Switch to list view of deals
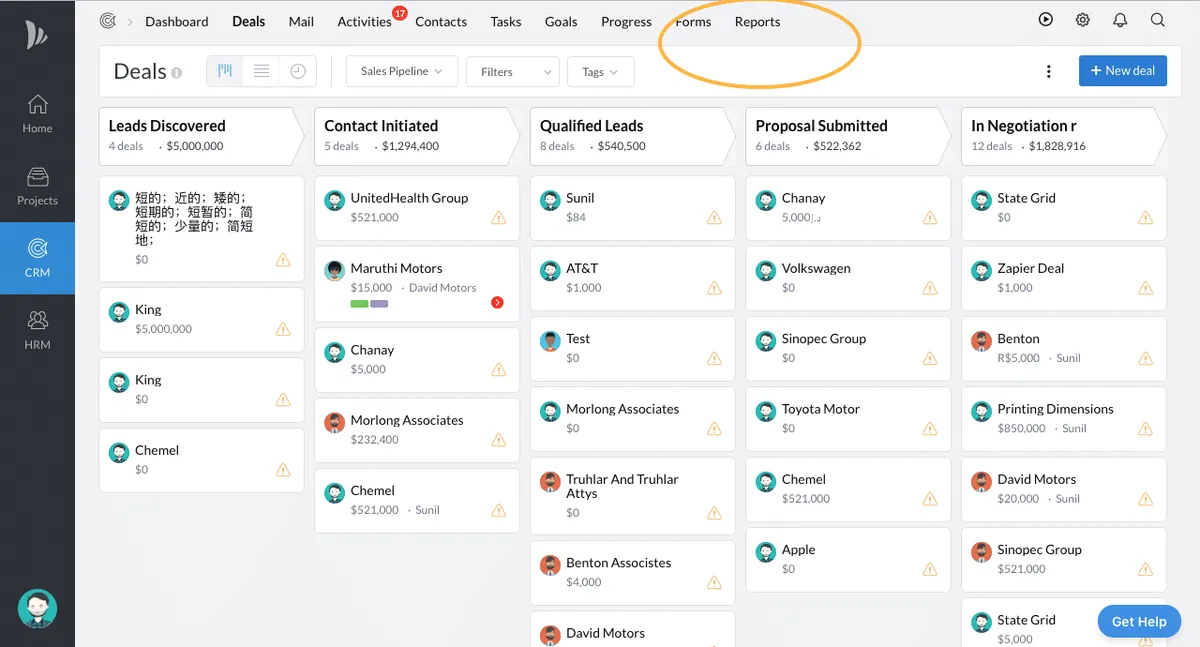 coord(261,71)
